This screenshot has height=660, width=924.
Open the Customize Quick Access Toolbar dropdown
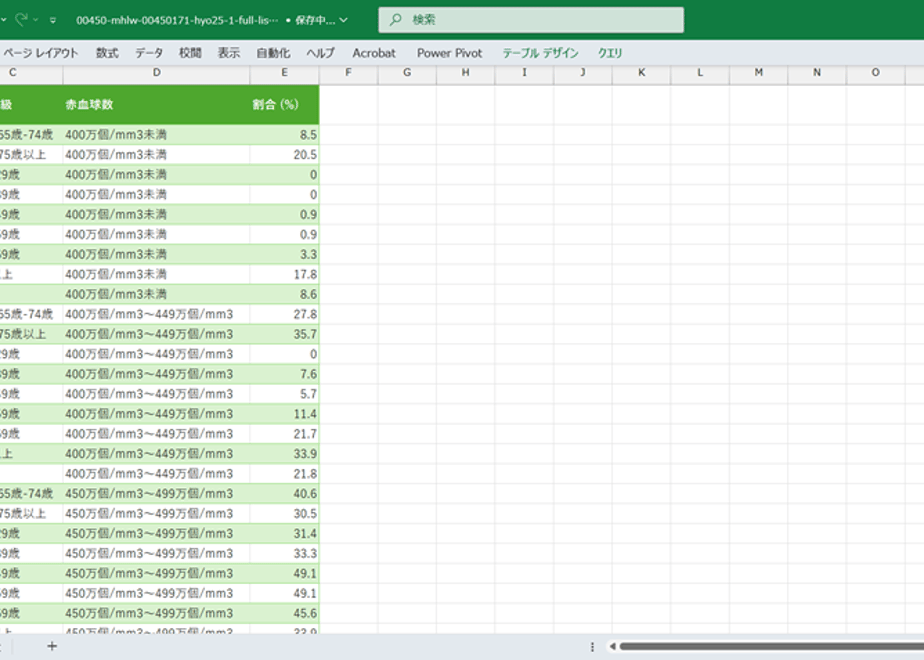coord(53,20)
